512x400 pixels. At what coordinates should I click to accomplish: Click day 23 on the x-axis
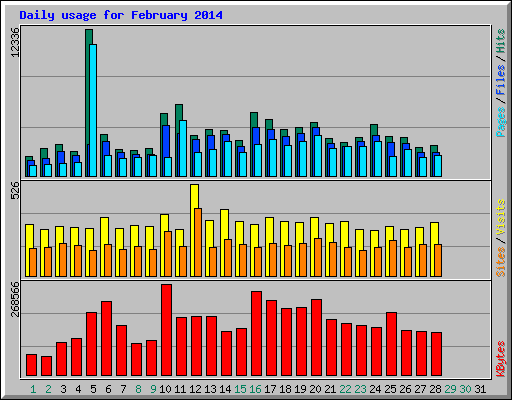[x=360, y=389]
